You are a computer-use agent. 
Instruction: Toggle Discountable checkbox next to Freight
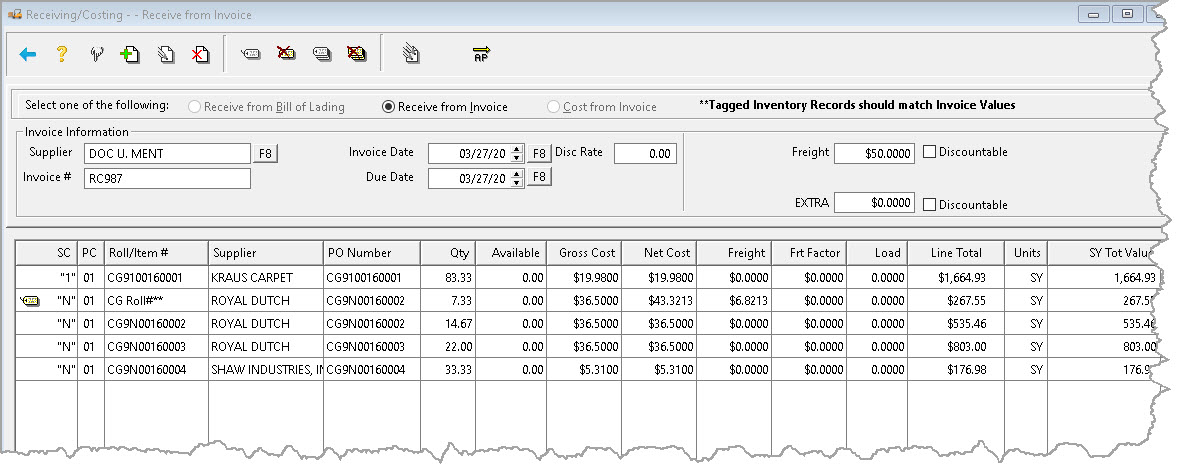pos(929,152)
